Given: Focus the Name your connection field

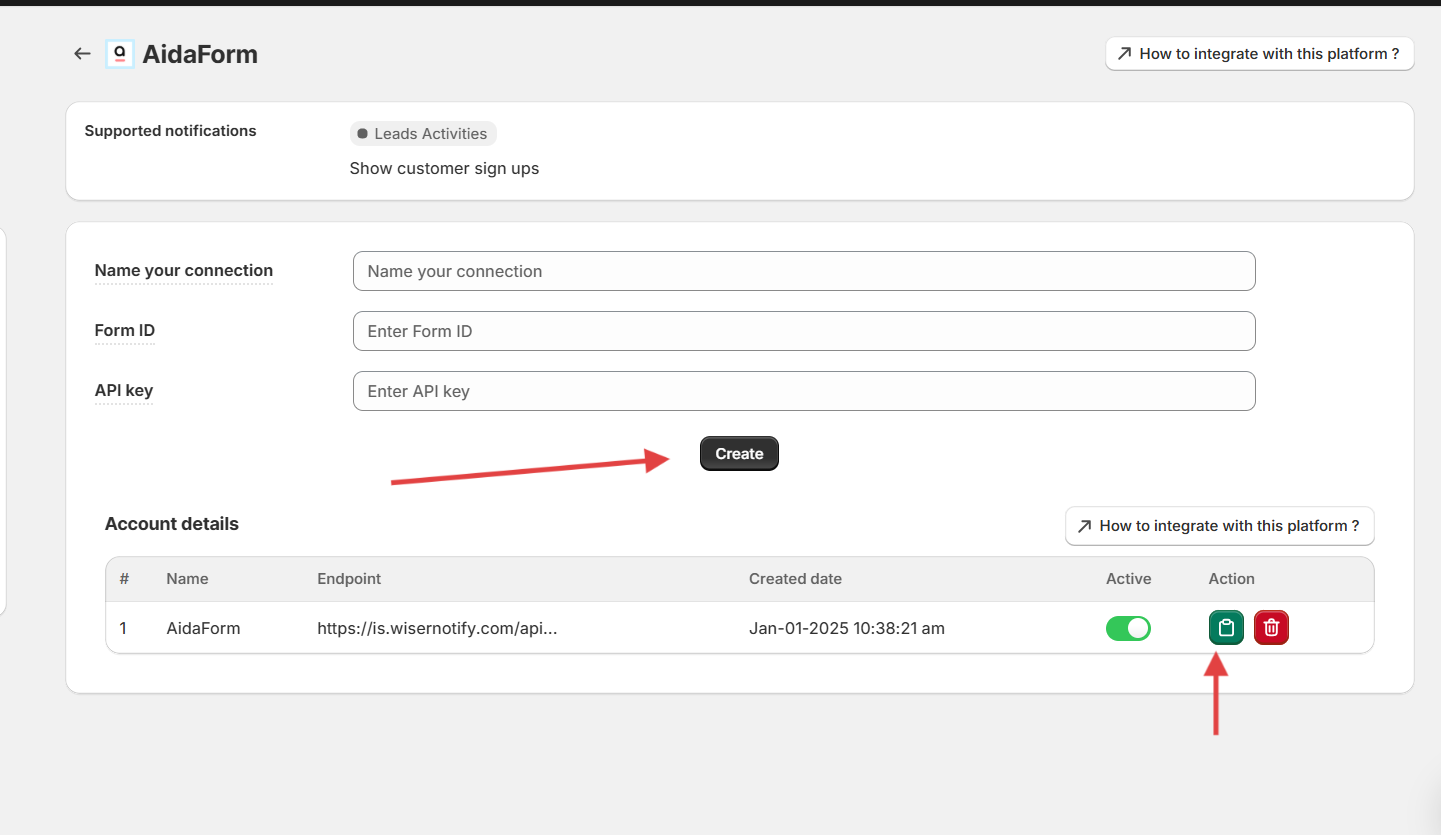Looking at the screenshot, I should [x=803, y=271].
